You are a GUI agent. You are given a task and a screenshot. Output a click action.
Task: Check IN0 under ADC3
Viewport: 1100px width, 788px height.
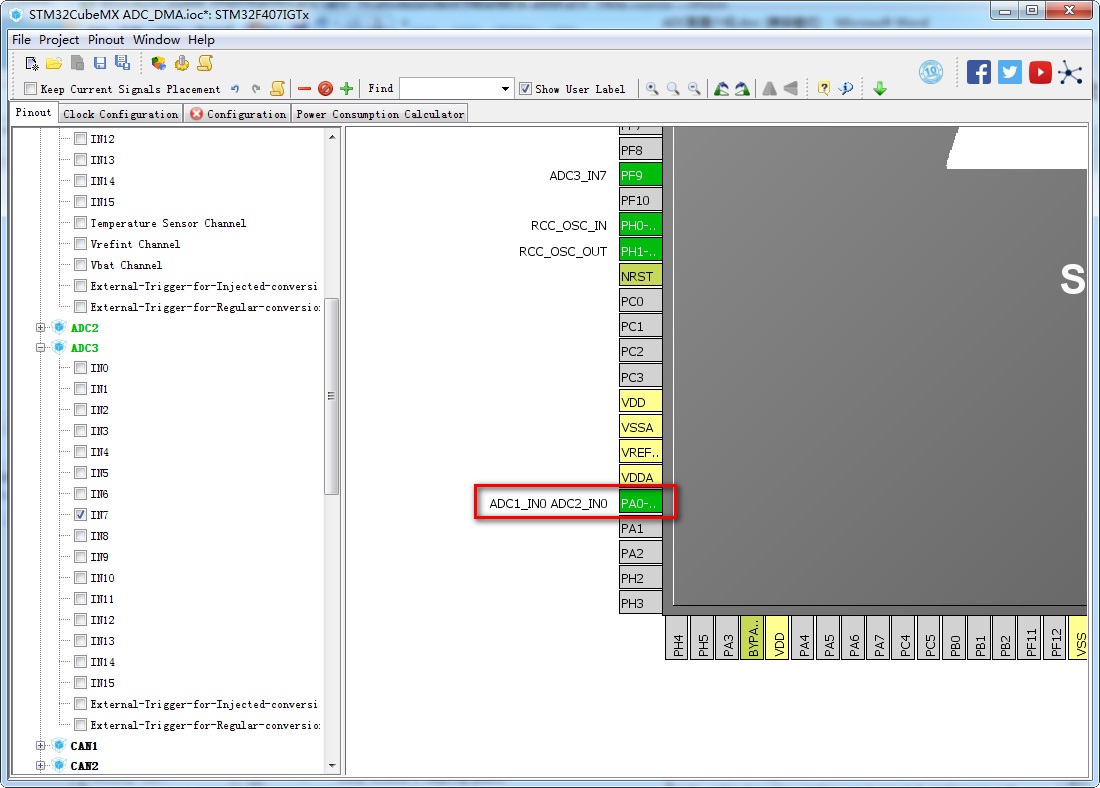81,367
